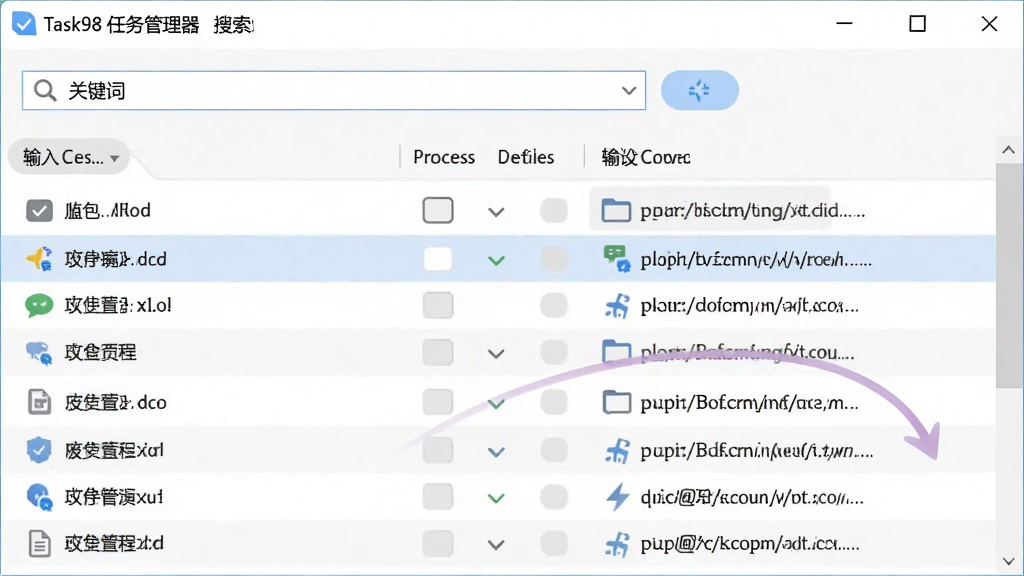Tick the Process checkbox on the 攻食贡程 row
This screenshot has width=1024, height=576.
tap(438, 353)
